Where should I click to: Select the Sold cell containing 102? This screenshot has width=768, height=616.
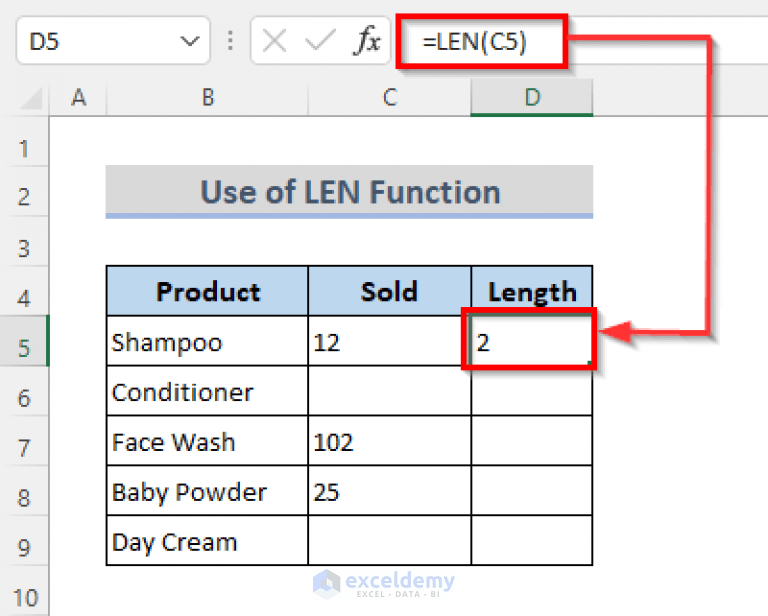(390, 441)
